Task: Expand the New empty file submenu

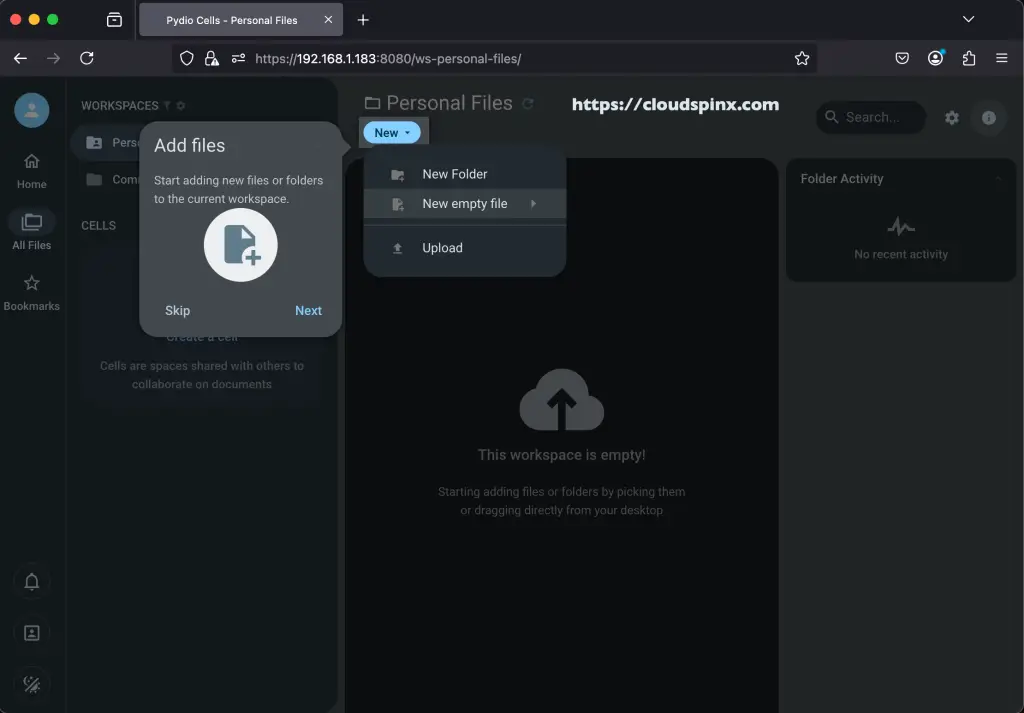Action: coord(465,202)
